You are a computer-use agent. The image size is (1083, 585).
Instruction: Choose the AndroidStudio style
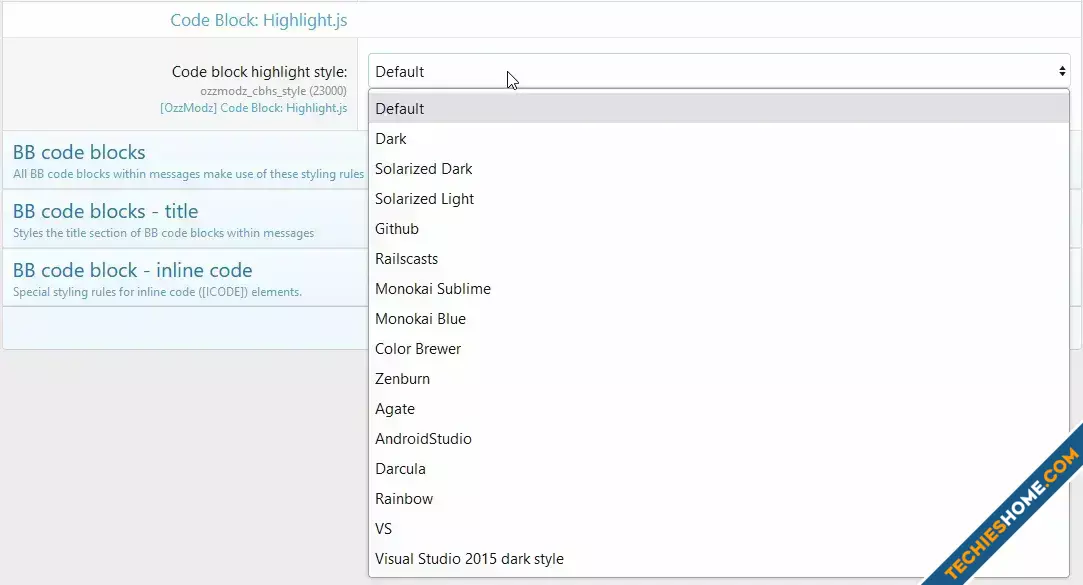click(x=719, y=439)
